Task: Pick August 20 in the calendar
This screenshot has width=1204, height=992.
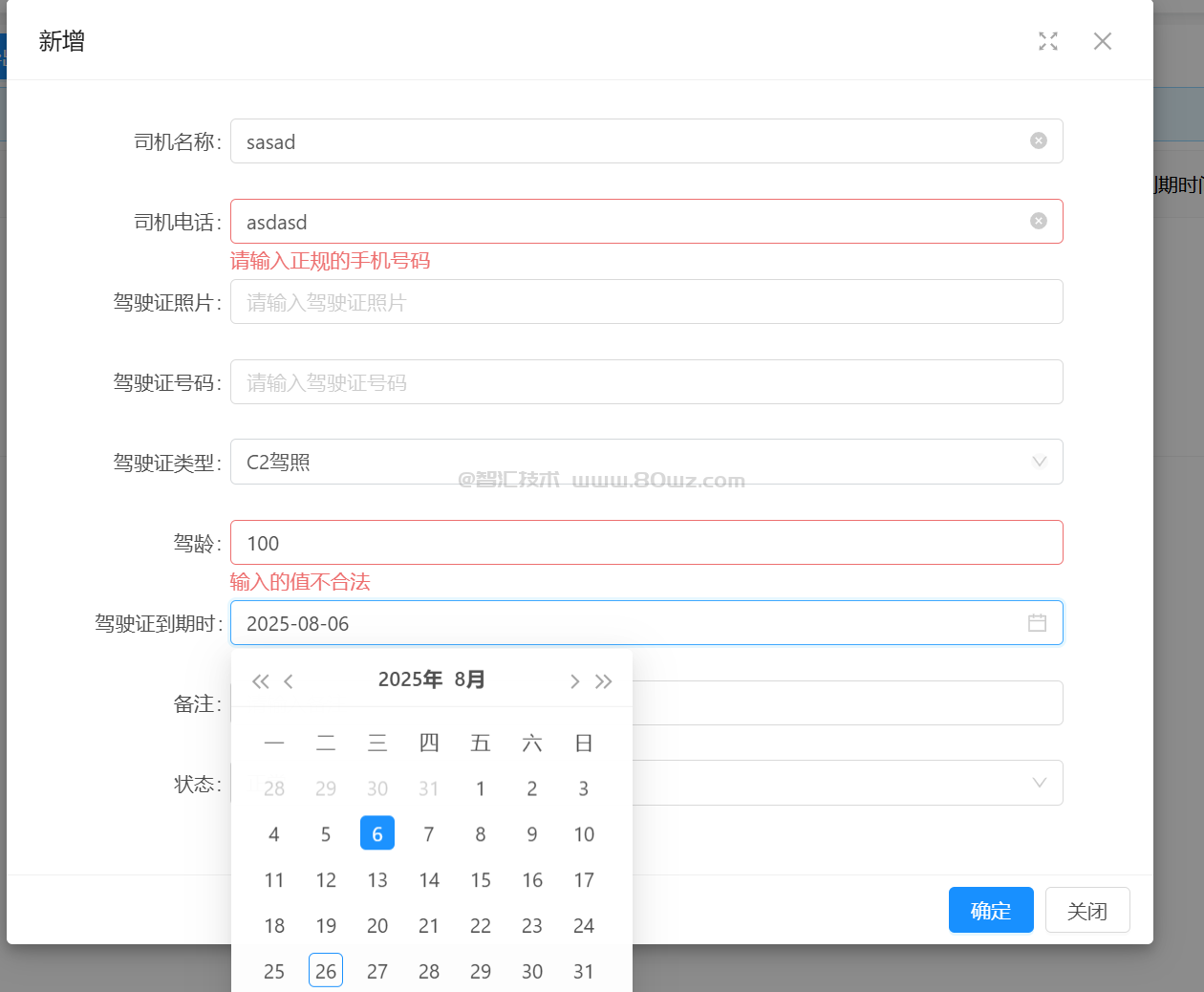Action: (377, 926)
